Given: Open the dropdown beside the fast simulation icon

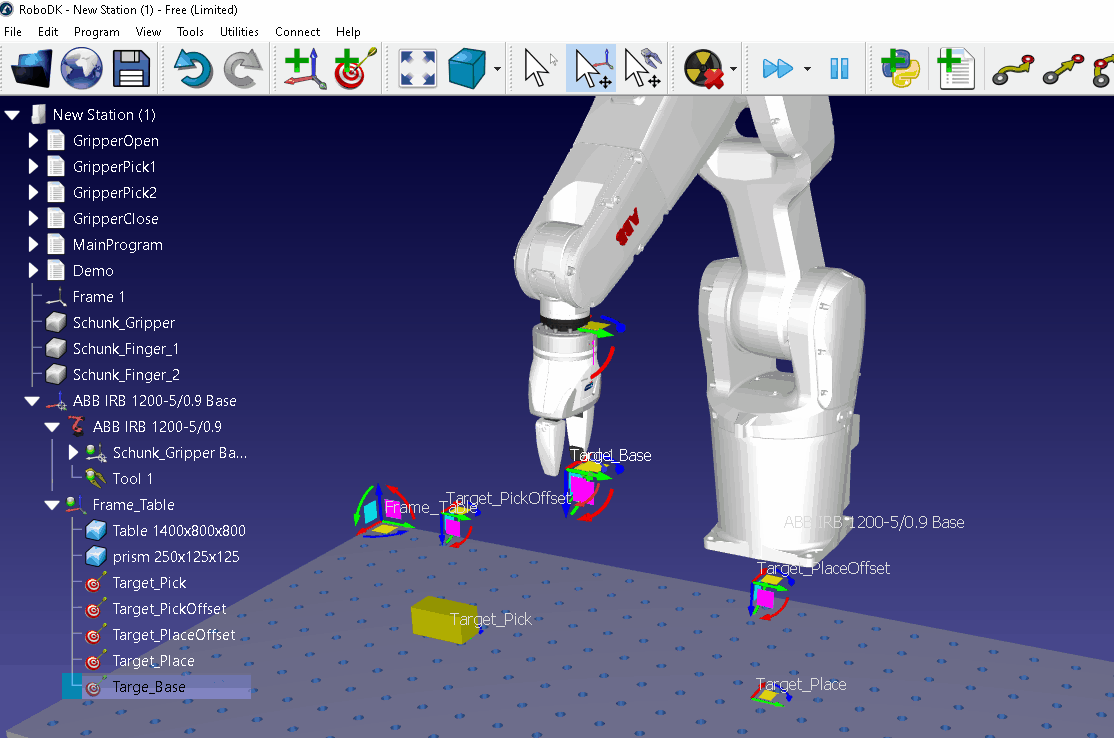Looking at the screenshot, I should (x=807, y=69).
